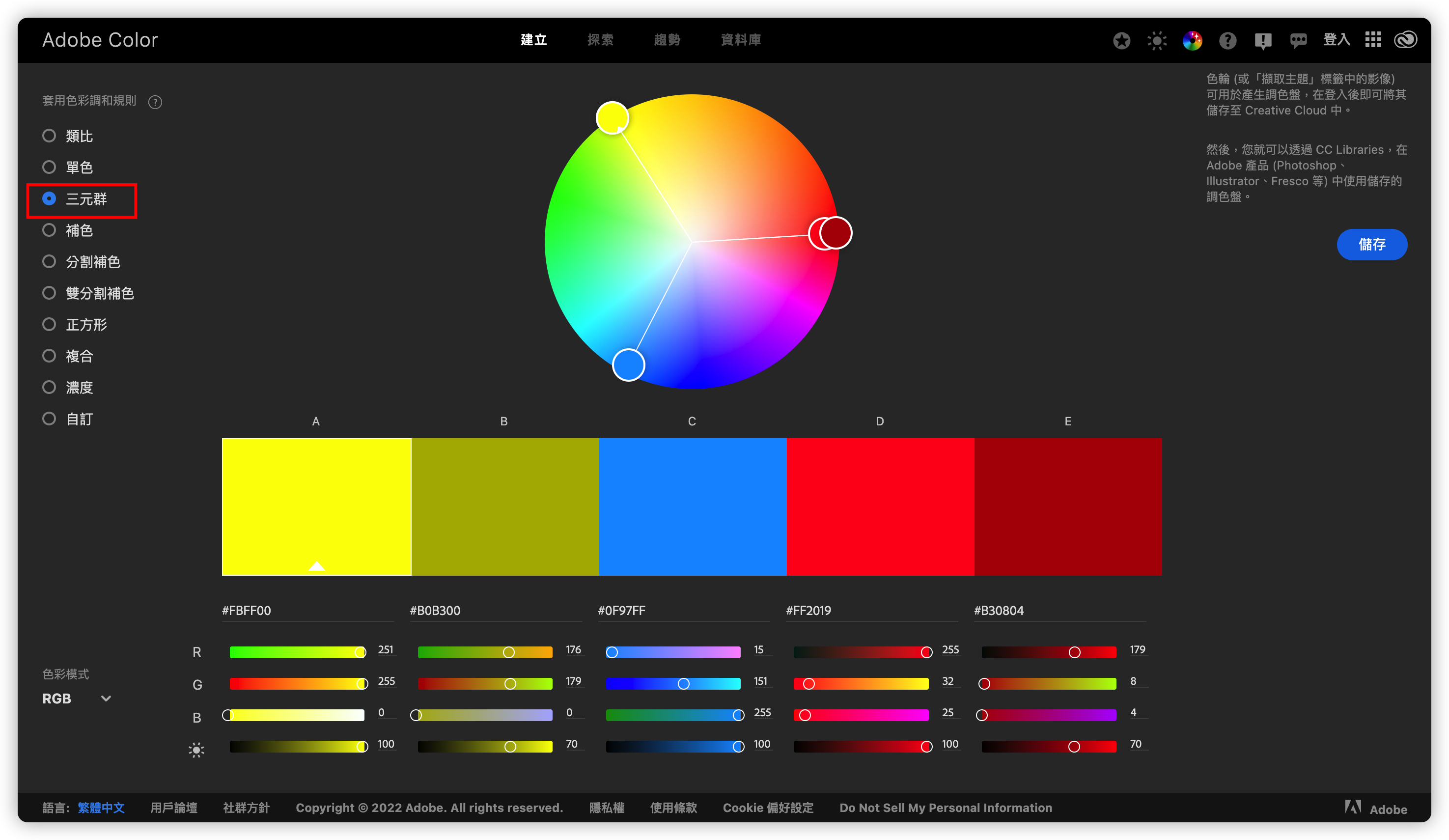Click the 儲存 save button
Screen dimensions: 1449x840
(1372, 244)
